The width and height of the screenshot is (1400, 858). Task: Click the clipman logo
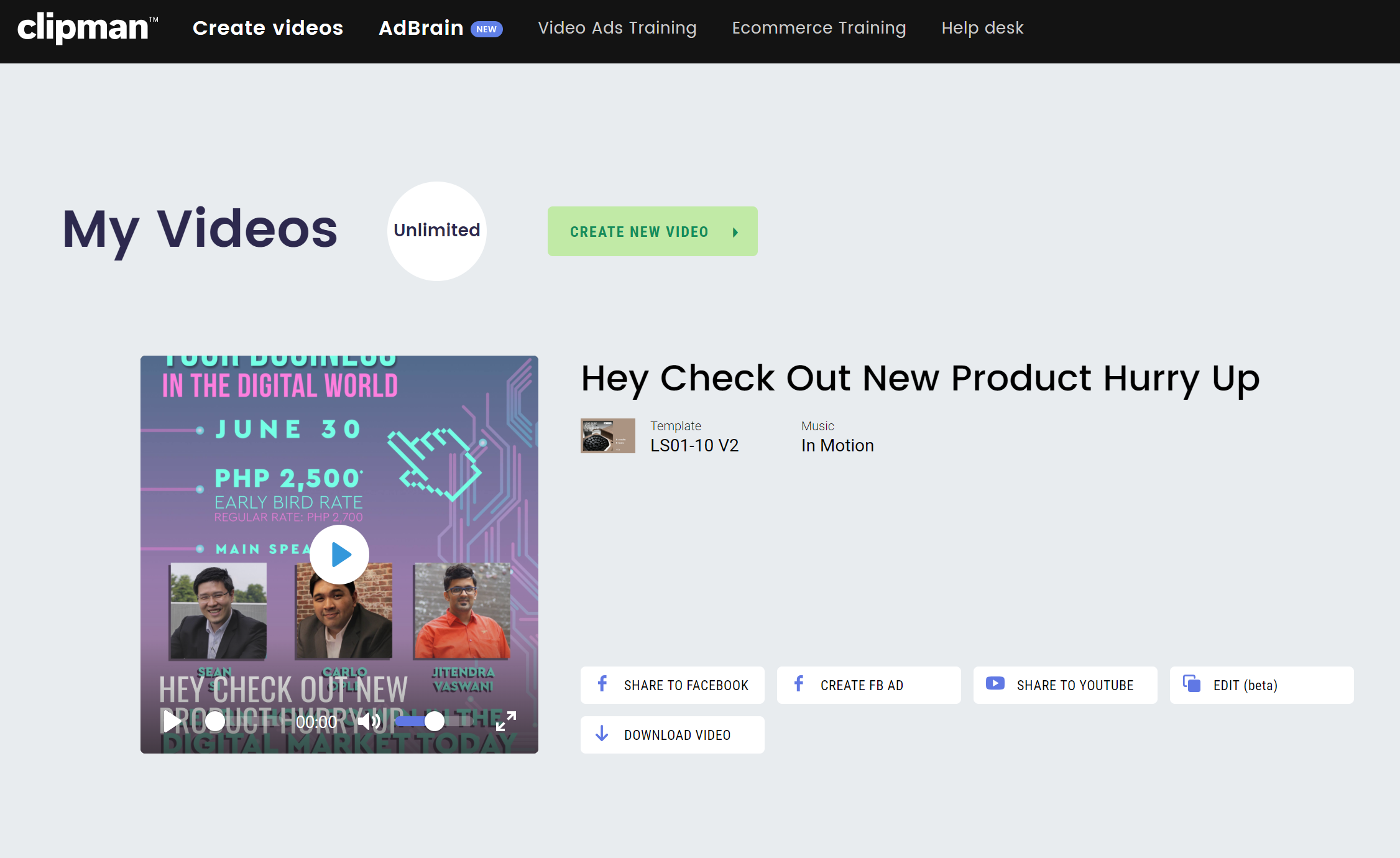(83, 28)
